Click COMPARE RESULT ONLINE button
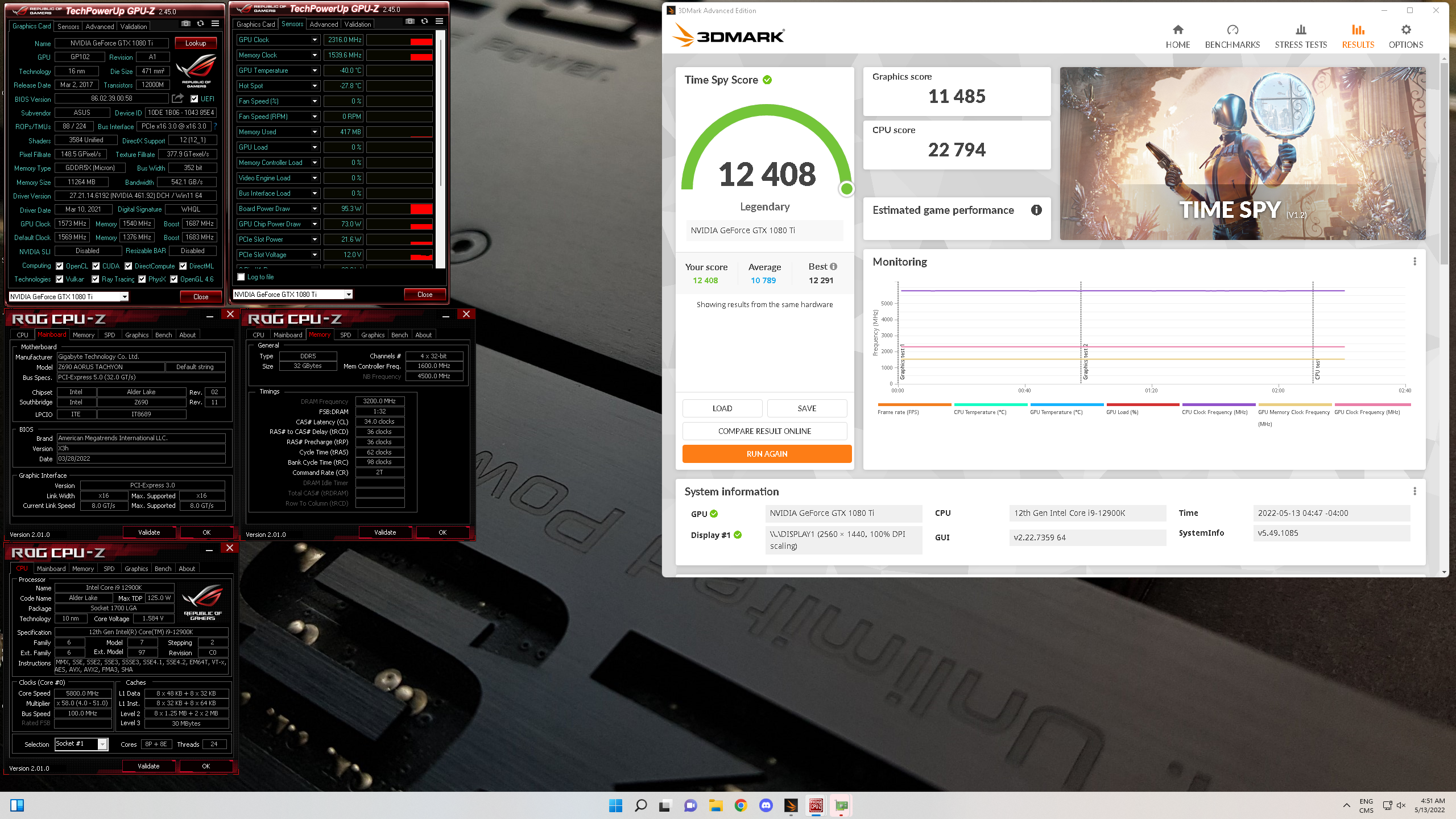The width and height of the screenshot is (1456, 819). click(x=764, y=431)
